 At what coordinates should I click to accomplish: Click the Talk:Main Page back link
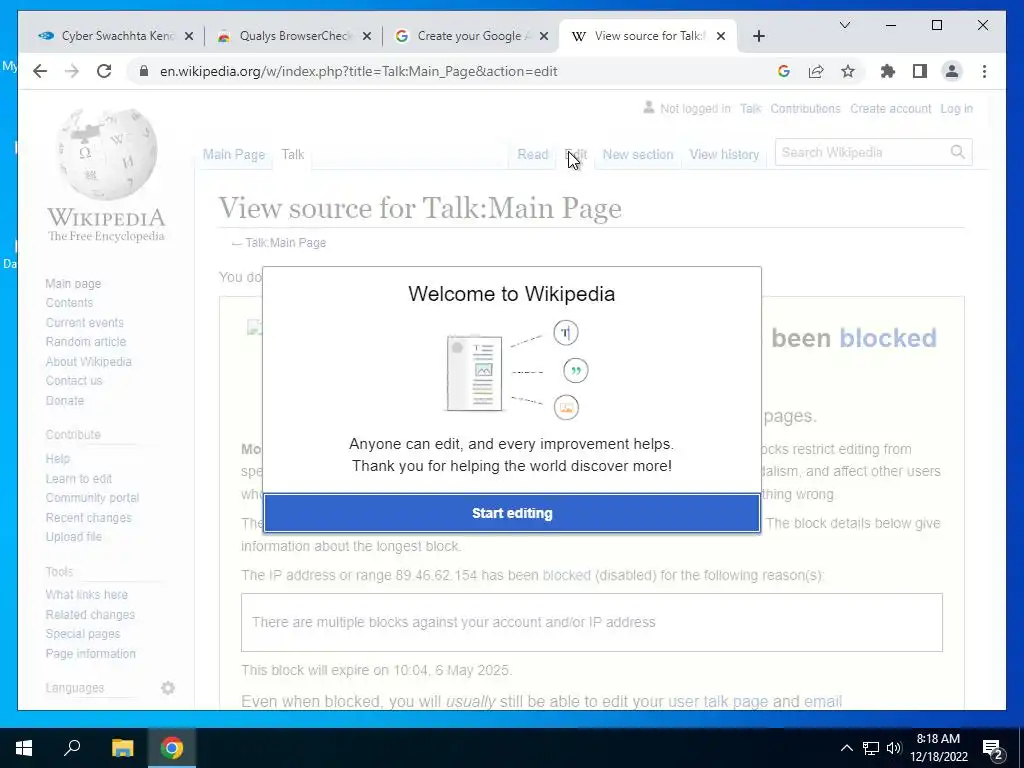285,242
